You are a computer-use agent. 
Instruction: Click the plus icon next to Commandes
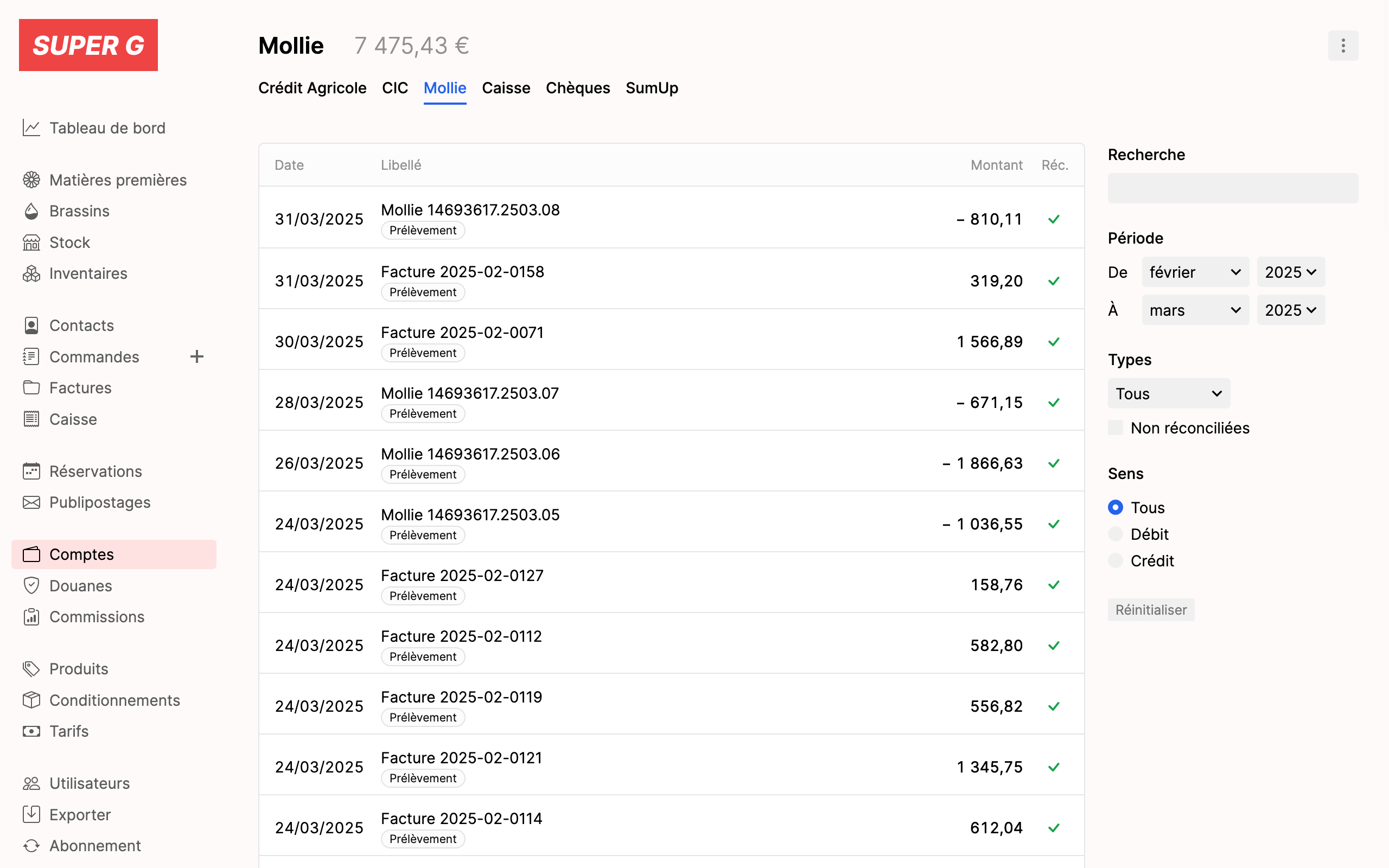(x=197, y=356)
